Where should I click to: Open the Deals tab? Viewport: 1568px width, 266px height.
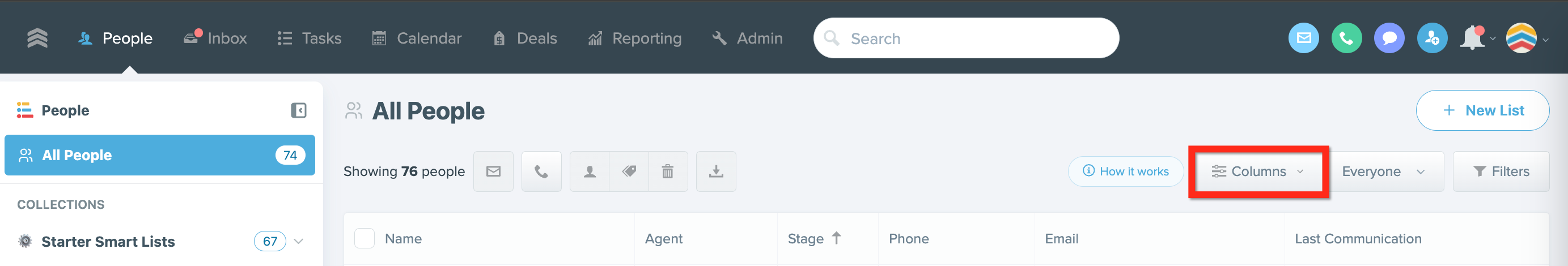coord(525,38)
